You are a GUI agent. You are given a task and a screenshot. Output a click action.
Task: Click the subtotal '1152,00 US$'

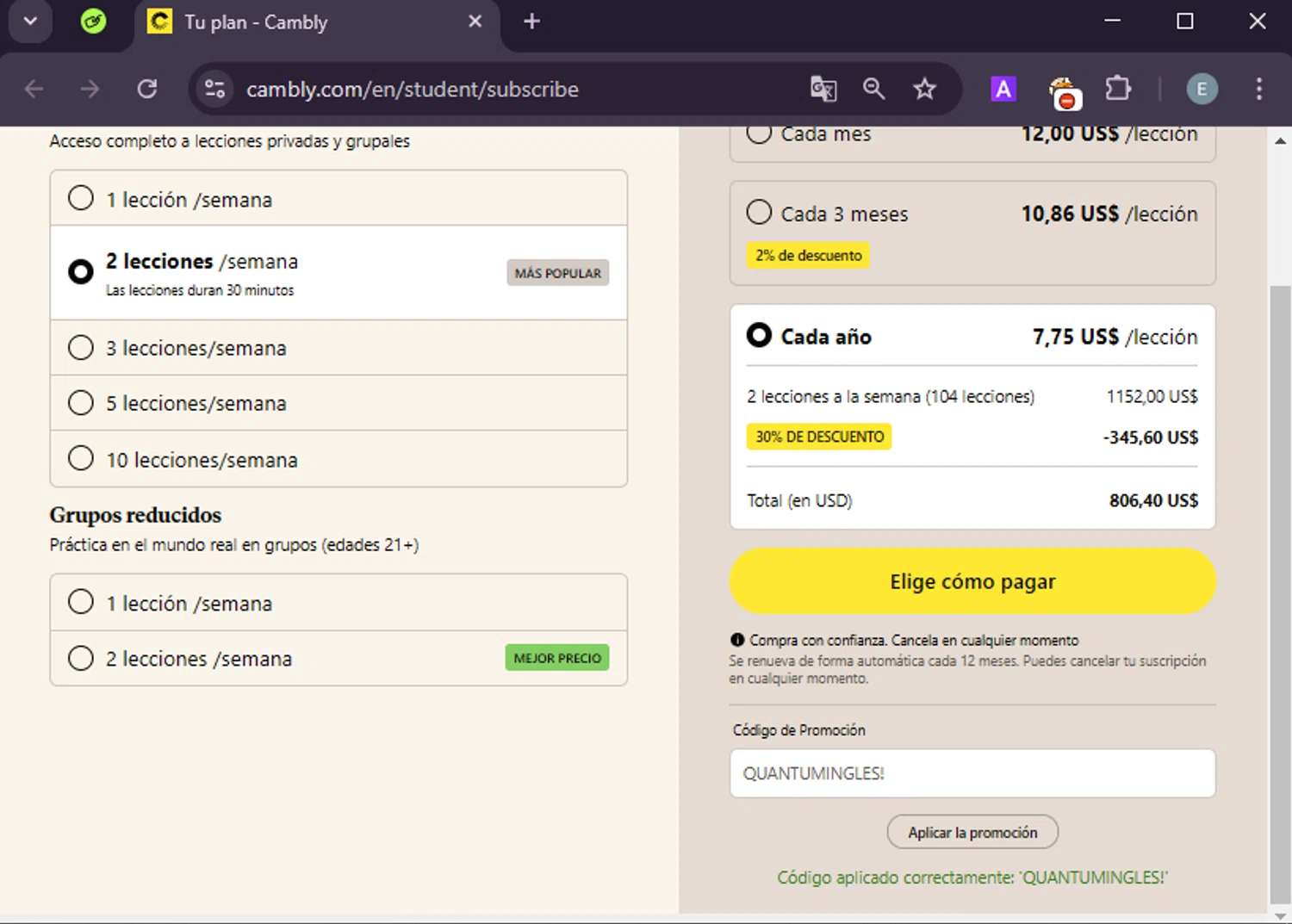1152,396
